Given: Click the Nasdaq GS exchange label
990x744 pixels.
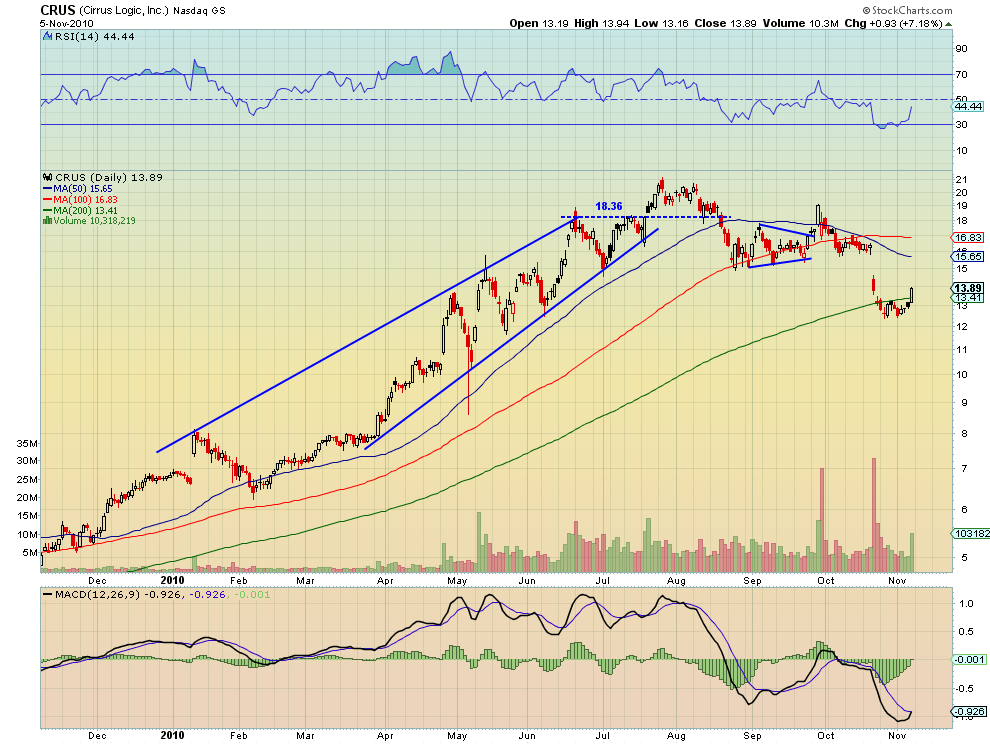Looking at the screenshot, I should pos(200,11).
